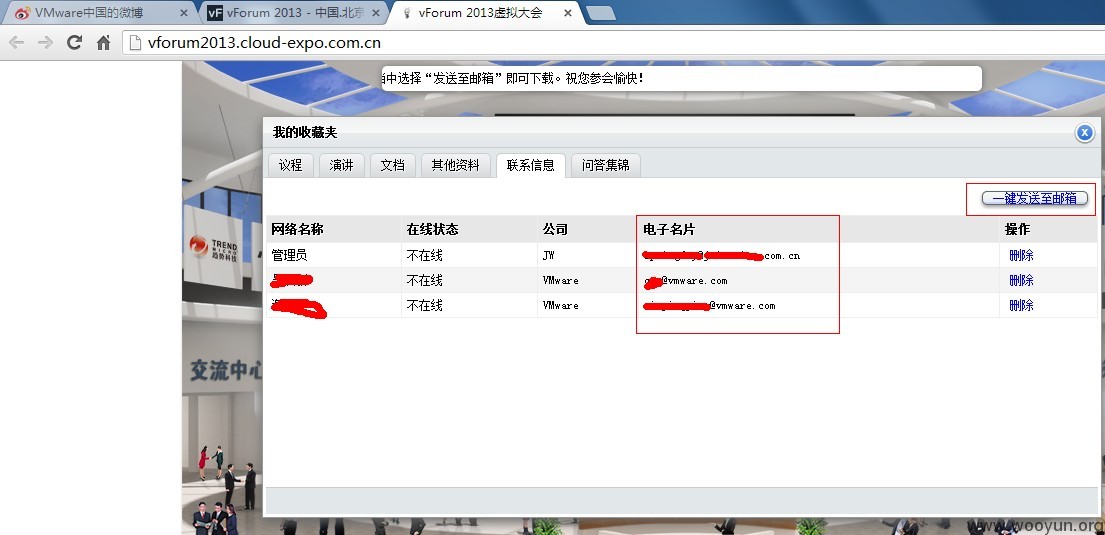Reload the page with refresh icon
The height and width of the screenshot is (535, 1105).
coord(74,43)
